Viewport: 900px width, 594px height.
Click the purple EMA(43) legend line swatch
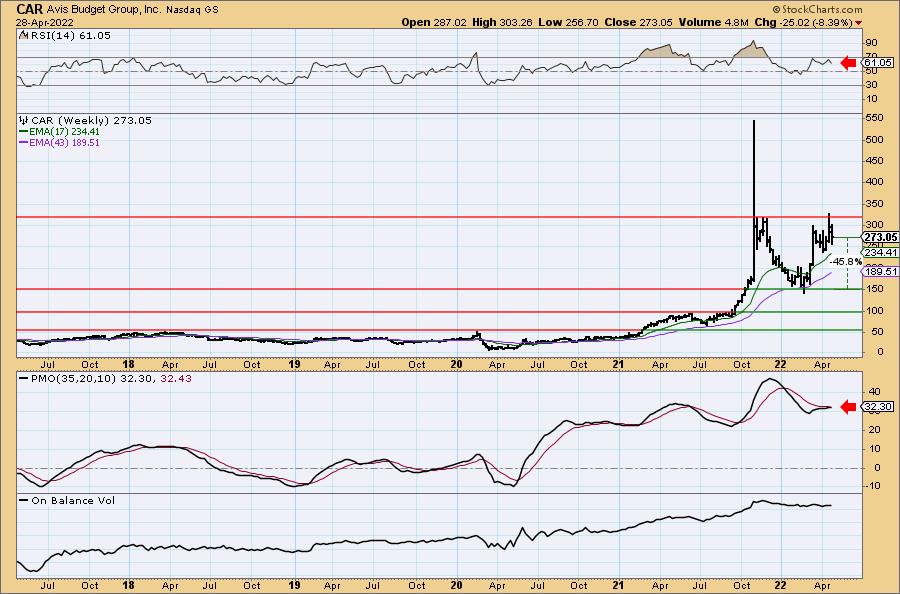pyautogui.click(x=24, y=142)
